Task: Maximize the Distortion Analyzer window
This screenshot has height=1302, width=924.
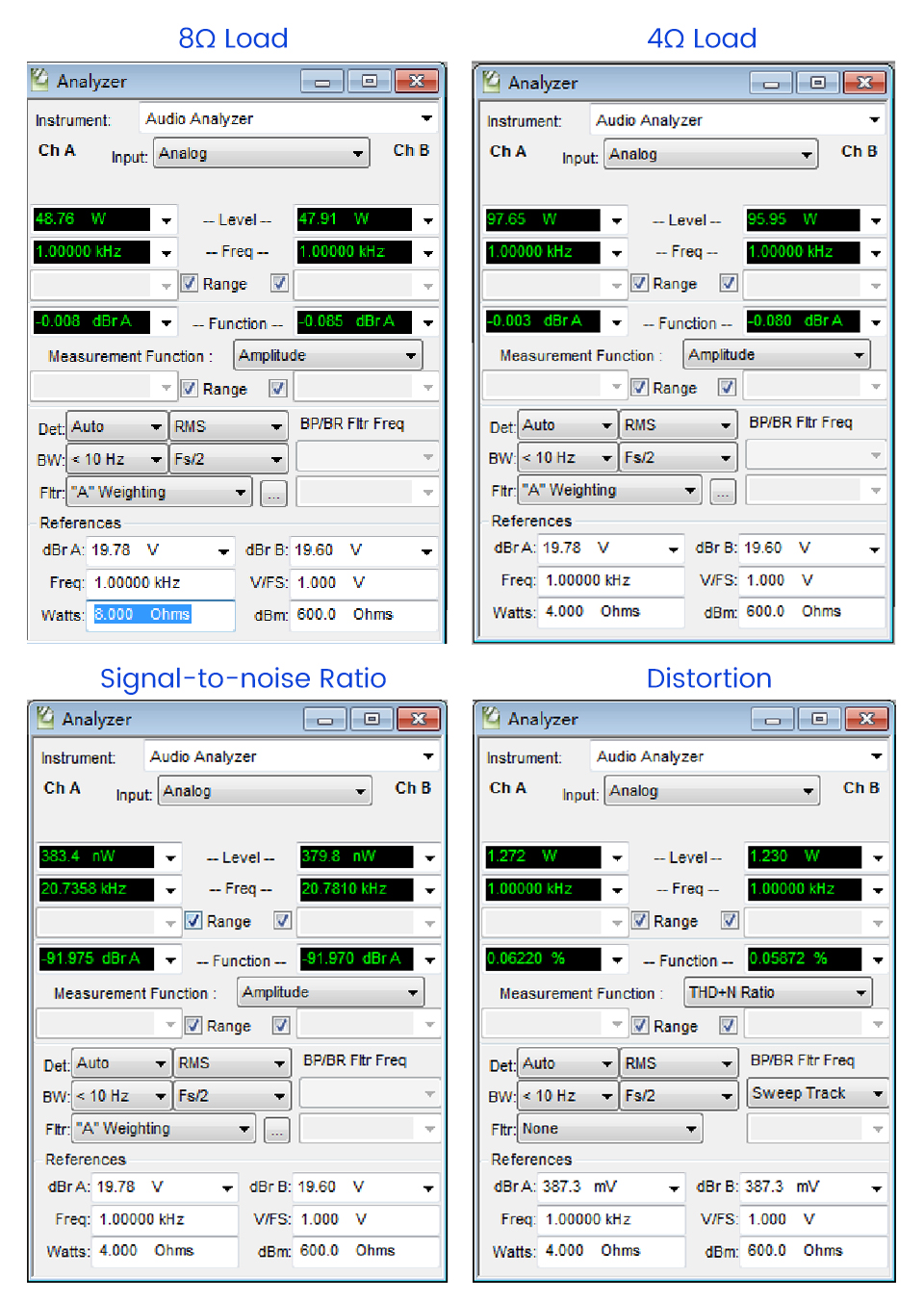Action: pos(819,719)
